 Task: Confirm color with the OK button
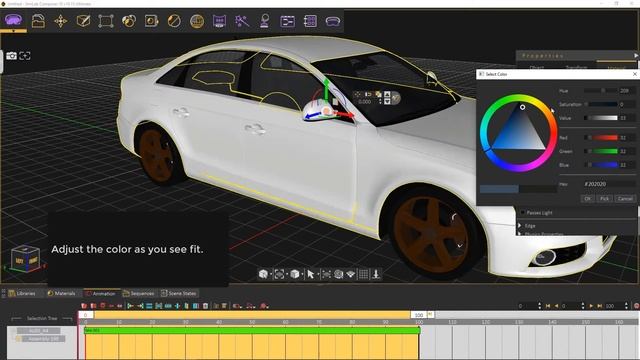(x=587, y=198)
